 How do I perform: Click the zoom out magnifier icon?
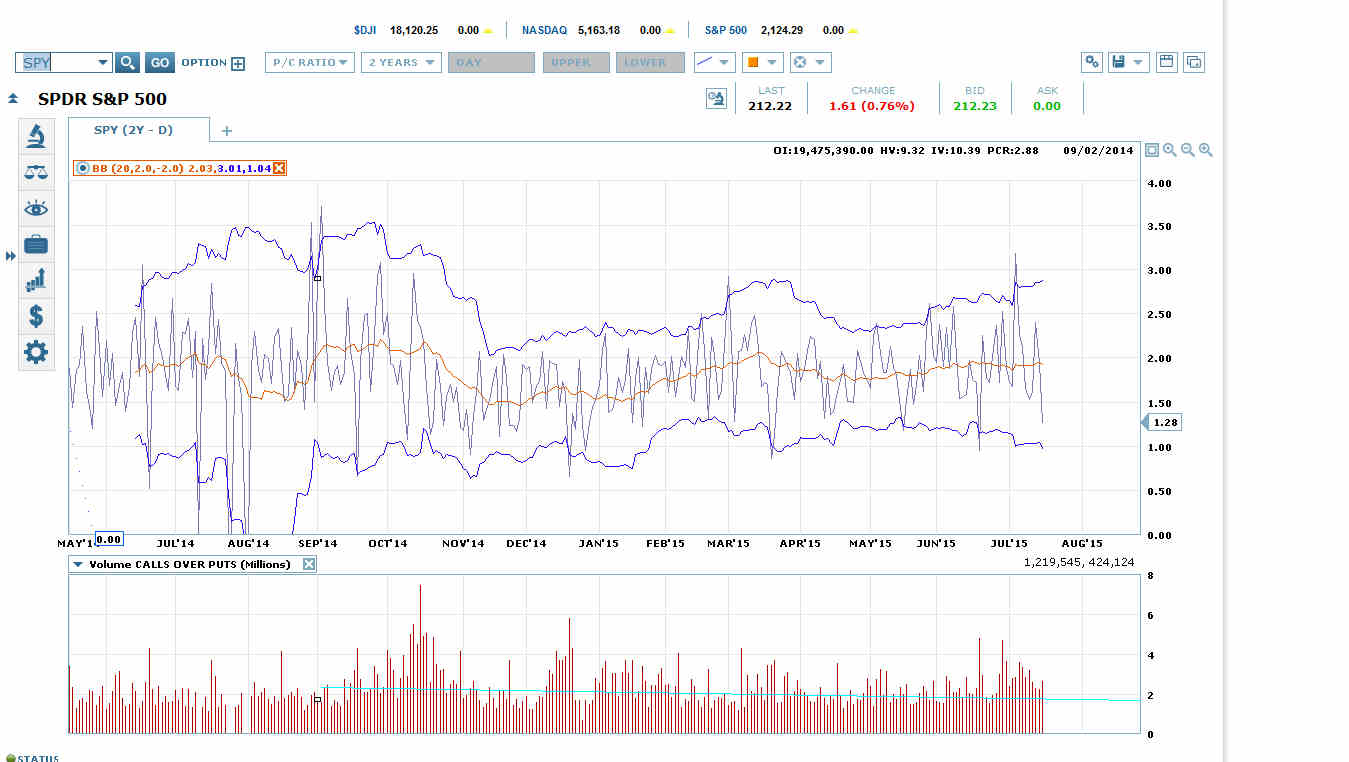(x=1188, y=150)
